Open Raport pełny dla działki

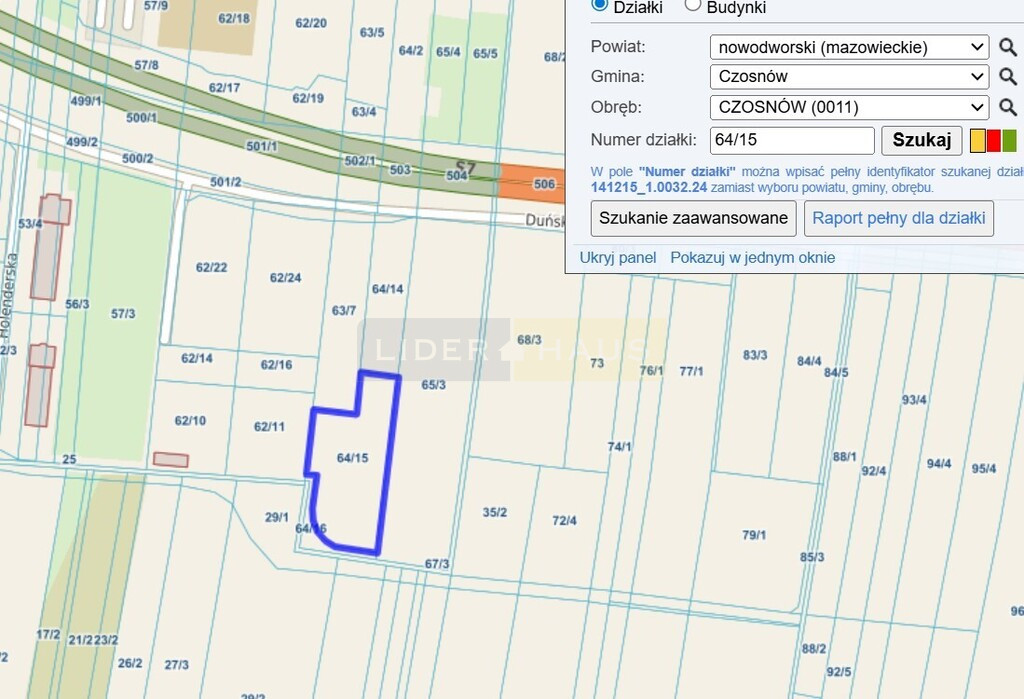click(899, 218)
